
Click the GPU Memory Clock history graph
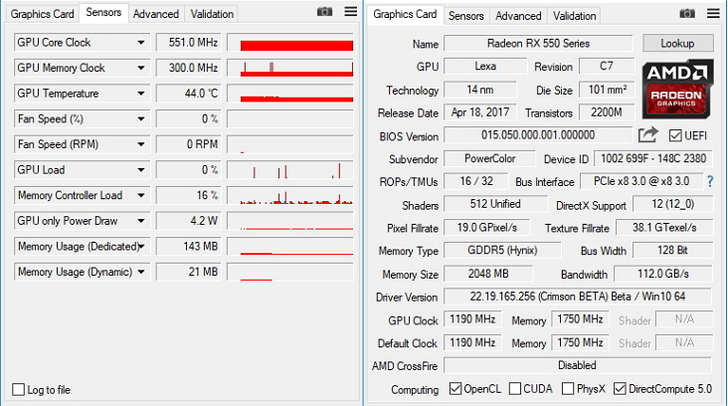(290, 68)
